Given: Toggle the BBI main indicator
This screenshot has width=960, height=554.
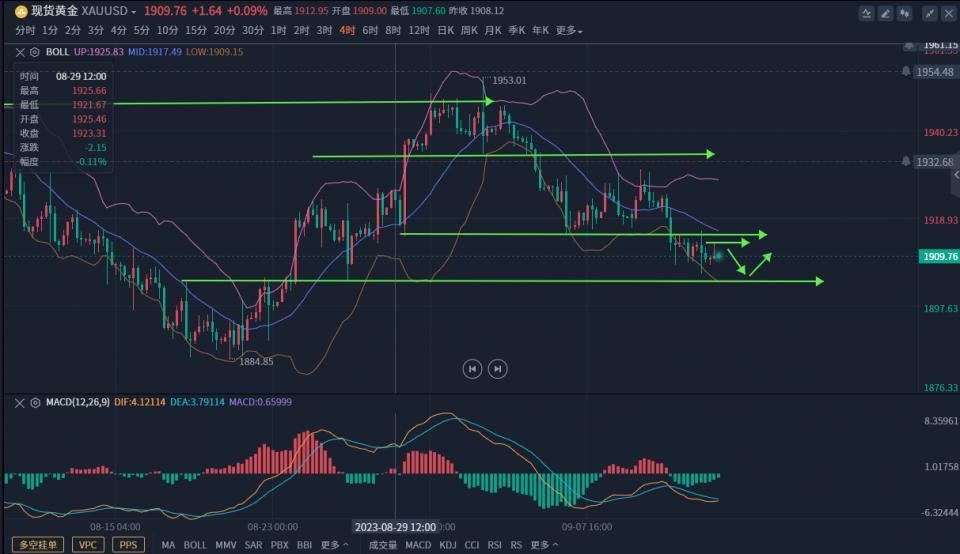Looking at the screenshot, I should pyautogui.click(x=304, y=545).
